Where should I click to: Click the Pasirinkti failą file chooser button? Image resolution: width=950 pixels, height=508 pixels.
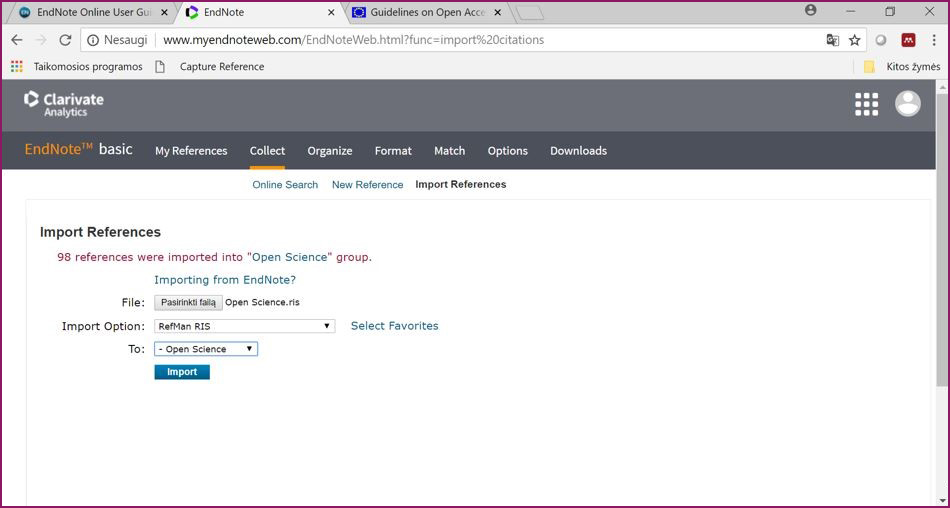(188, 302)
